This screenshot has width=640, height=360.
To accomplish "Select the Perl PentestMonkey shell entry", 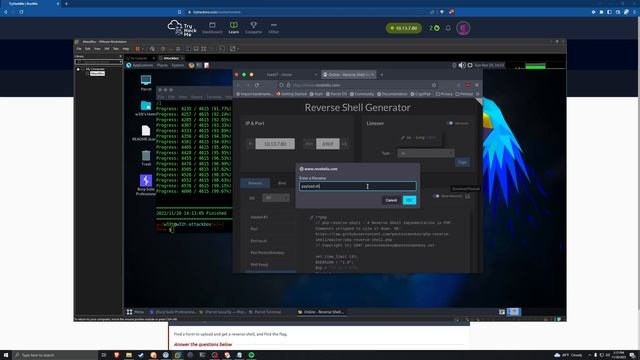I will tap(267, 253).
